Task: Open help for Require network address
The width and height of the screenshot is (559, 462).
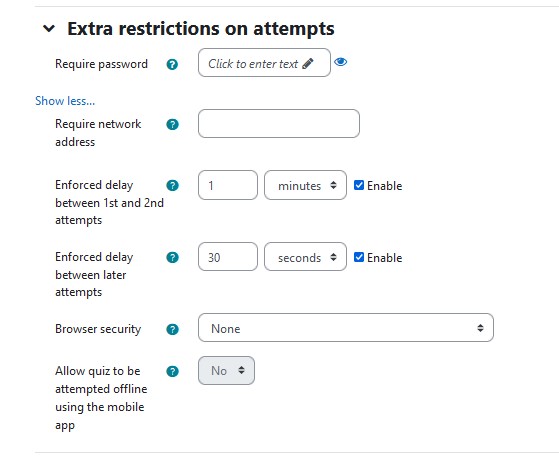Action: pos(173,125)
